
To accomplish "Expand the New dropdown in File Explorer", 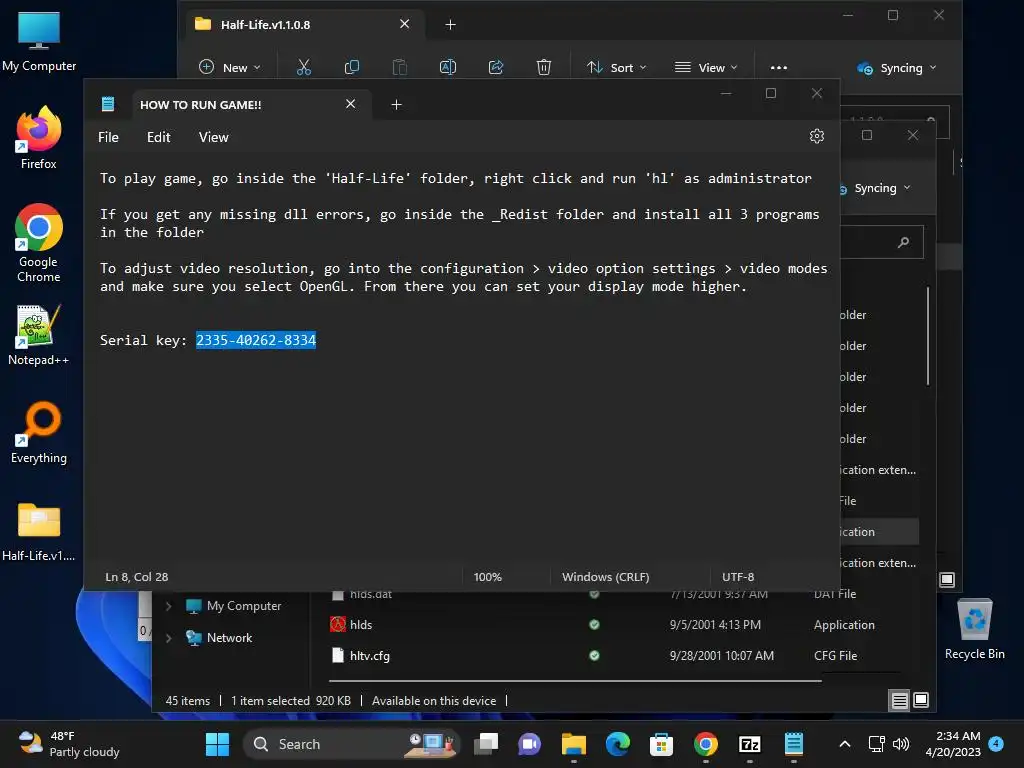I will click(230, 67).
